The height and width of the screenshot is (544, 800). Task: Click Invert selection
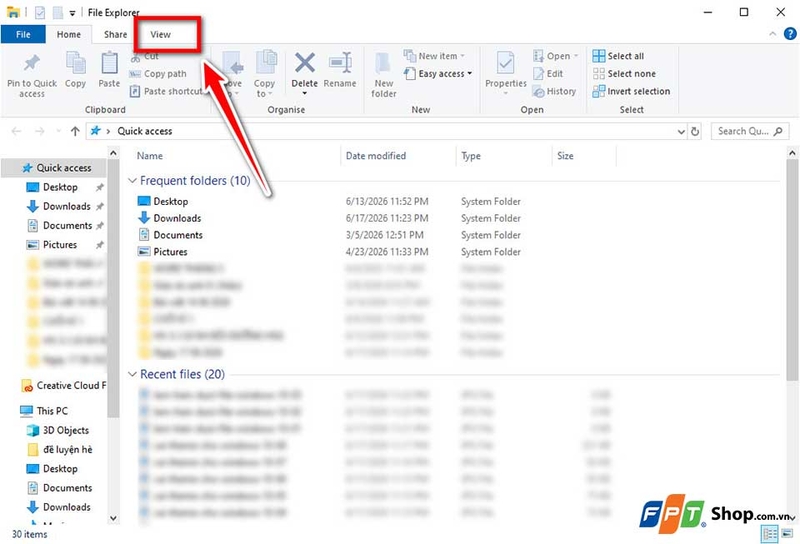[x=631, y=91]
